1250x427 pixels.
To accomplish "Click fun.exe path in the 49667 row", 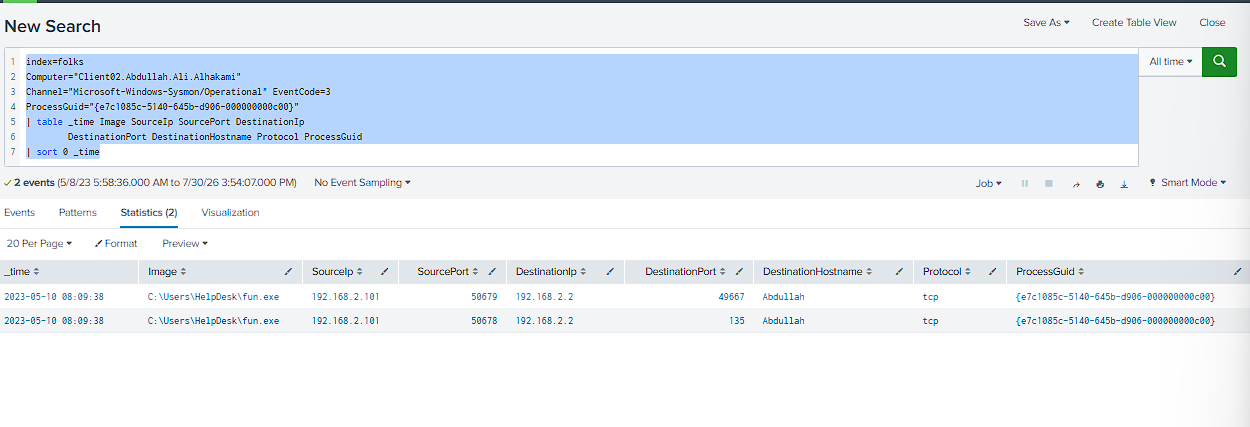I will (213, 296).
